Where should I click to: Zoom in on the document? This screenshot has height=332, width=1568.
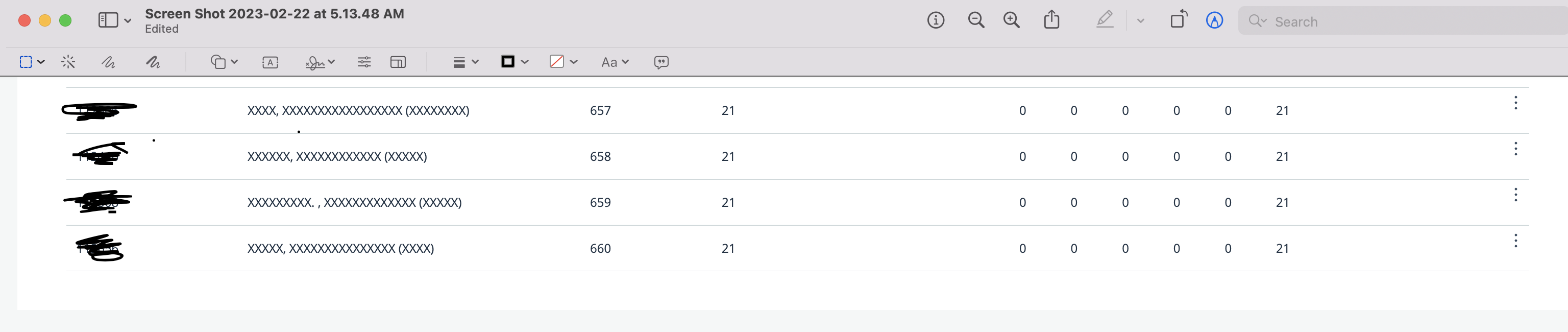pyautogui.click(x=1012, y=20)
